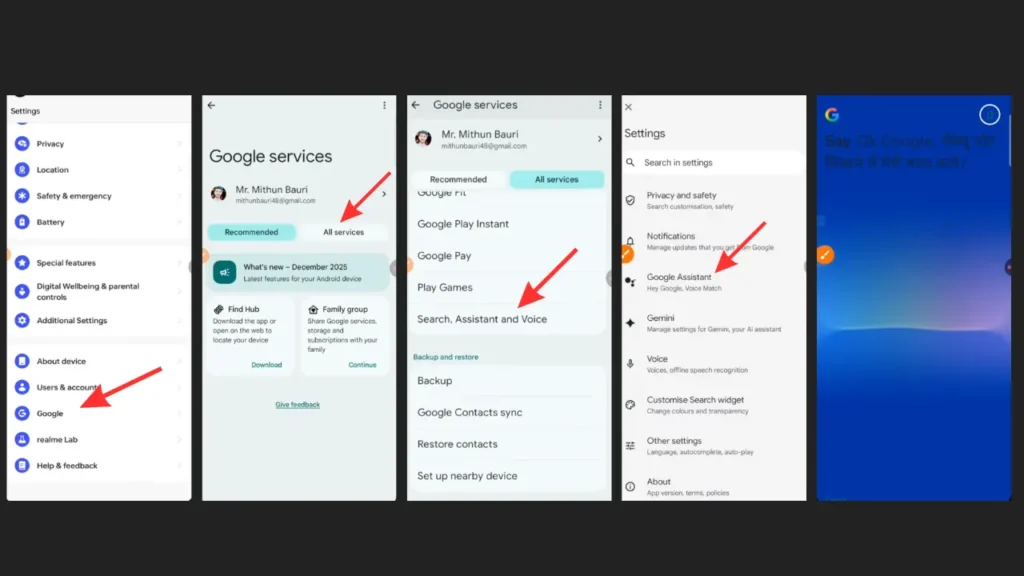Switch to the All services tab
The image size is (1024, 576).
point(343,232)
